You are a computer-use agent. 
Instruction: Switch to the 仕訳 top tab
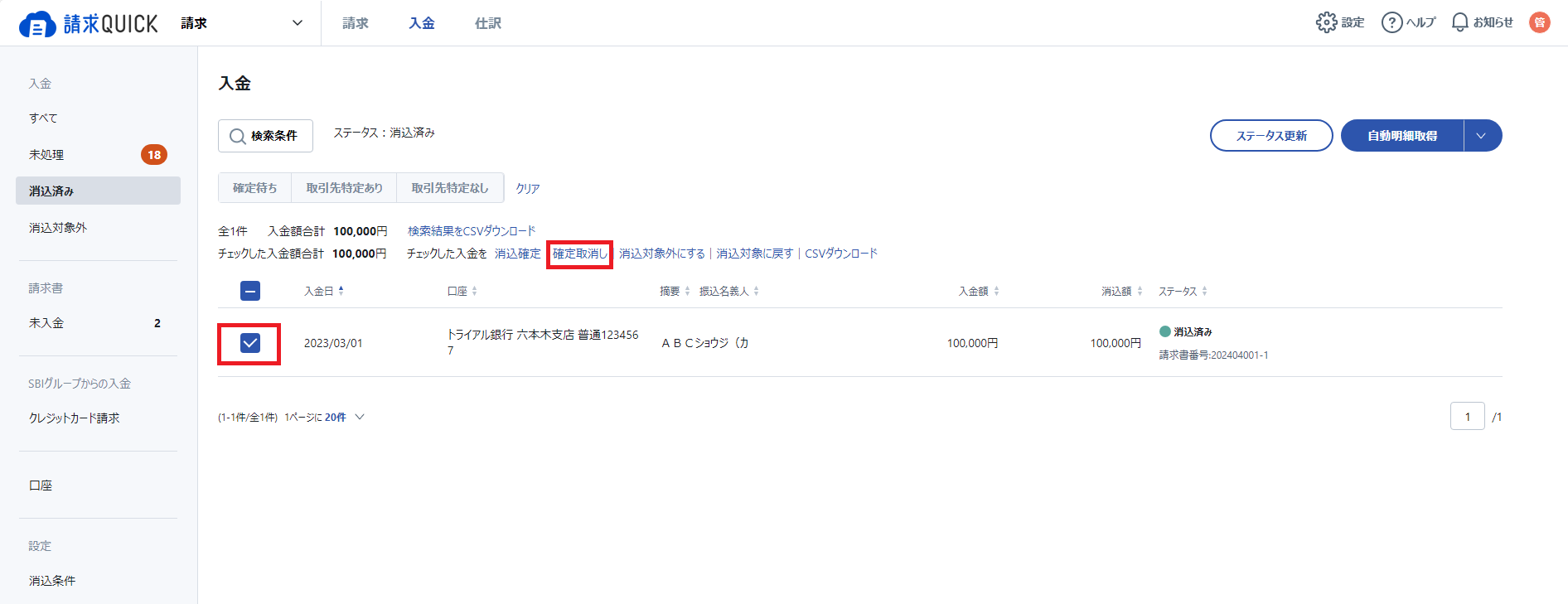pos(488,23)
